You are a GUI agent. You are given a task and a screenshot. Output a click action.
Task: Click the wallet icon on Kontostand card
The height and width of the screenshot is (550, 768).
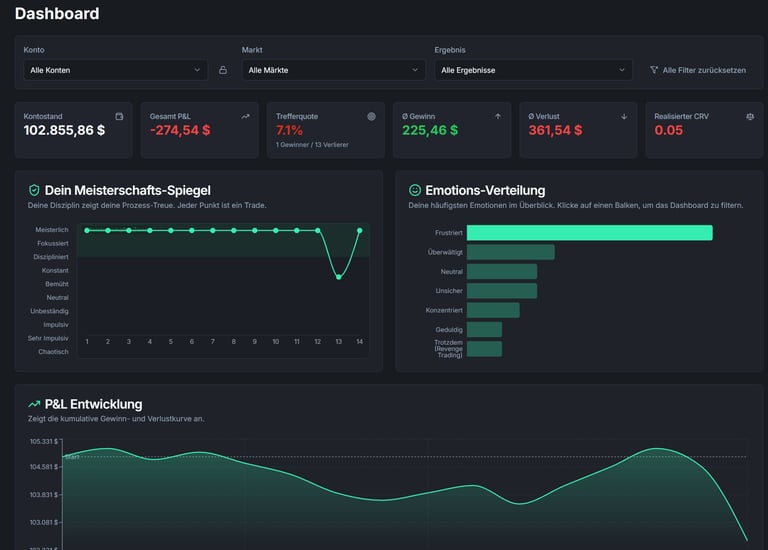tap(119, 117)
